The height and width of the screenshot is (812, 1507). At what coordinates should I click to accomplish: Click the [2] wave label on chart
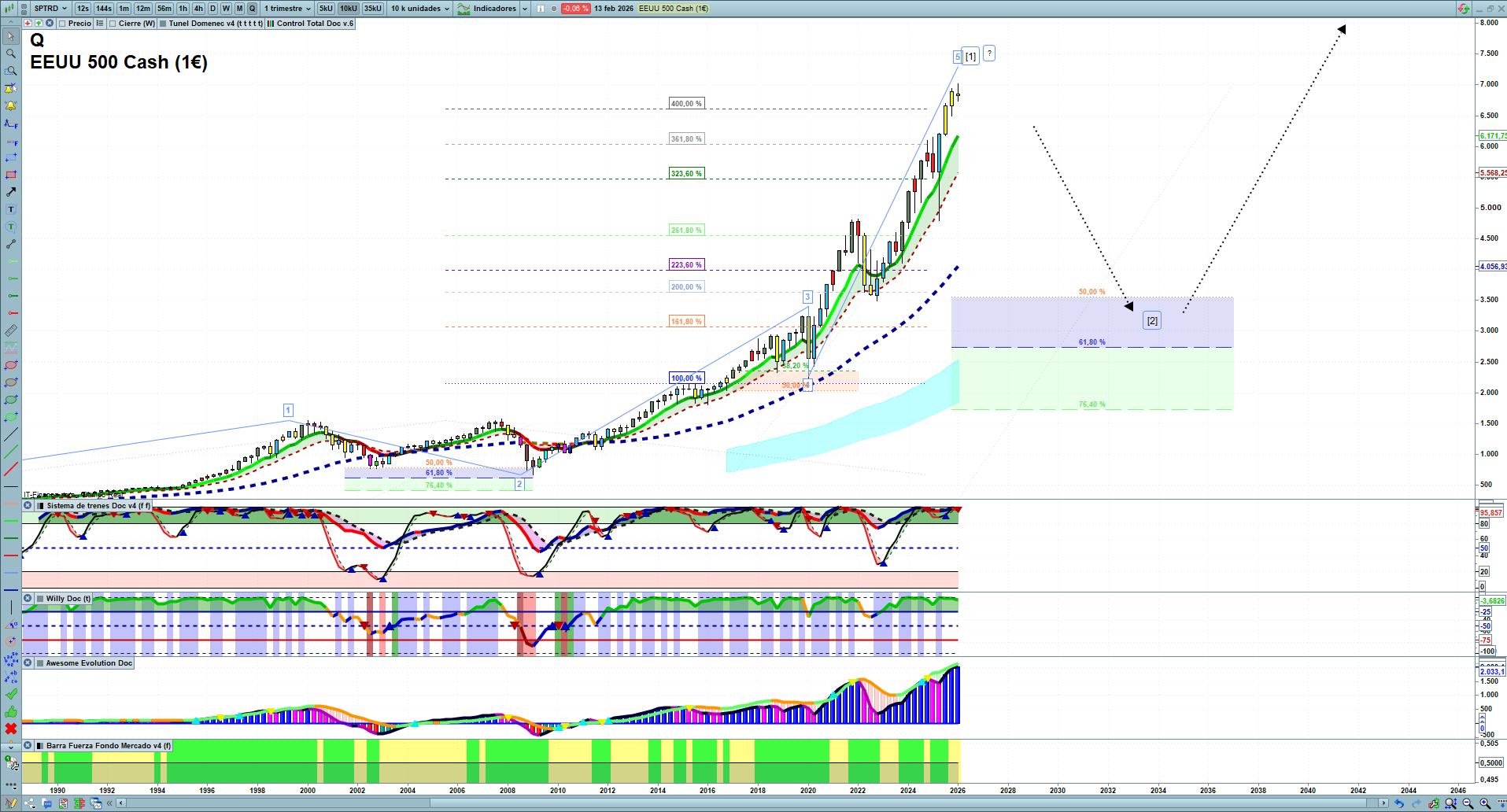(1152, 320)
